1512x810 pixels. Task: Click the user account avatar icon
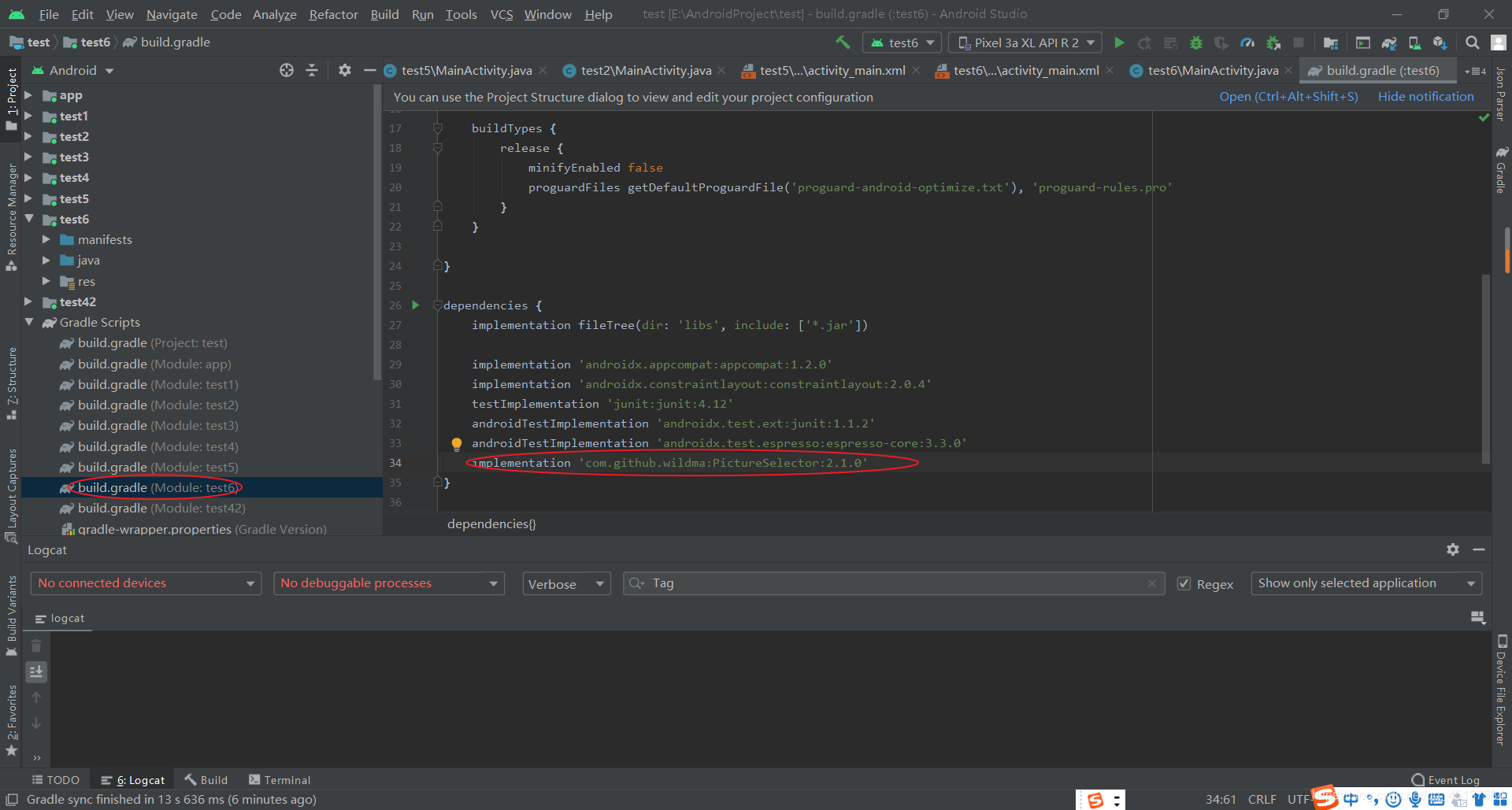(1499, 43)
